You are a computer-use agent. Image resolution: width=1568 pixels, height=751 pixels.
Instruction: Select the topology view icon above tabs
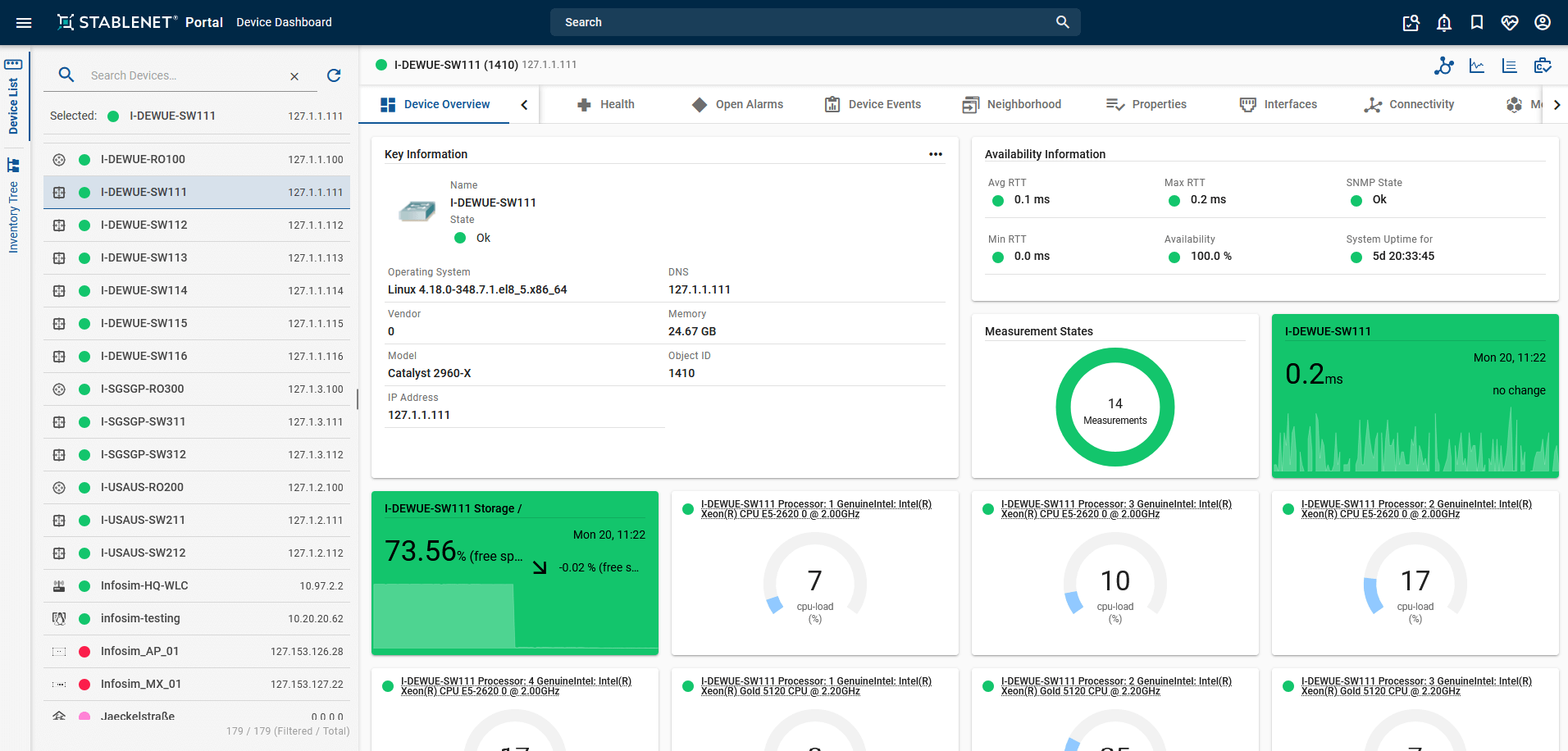(1444, 66)
